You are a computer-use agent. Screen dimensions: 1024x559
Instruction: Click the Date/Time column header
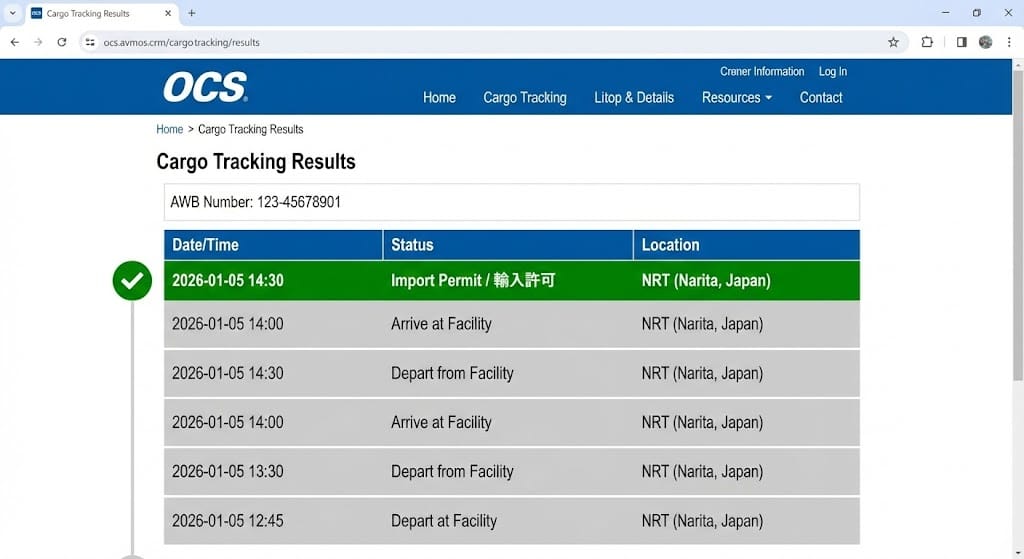point(273,245)
